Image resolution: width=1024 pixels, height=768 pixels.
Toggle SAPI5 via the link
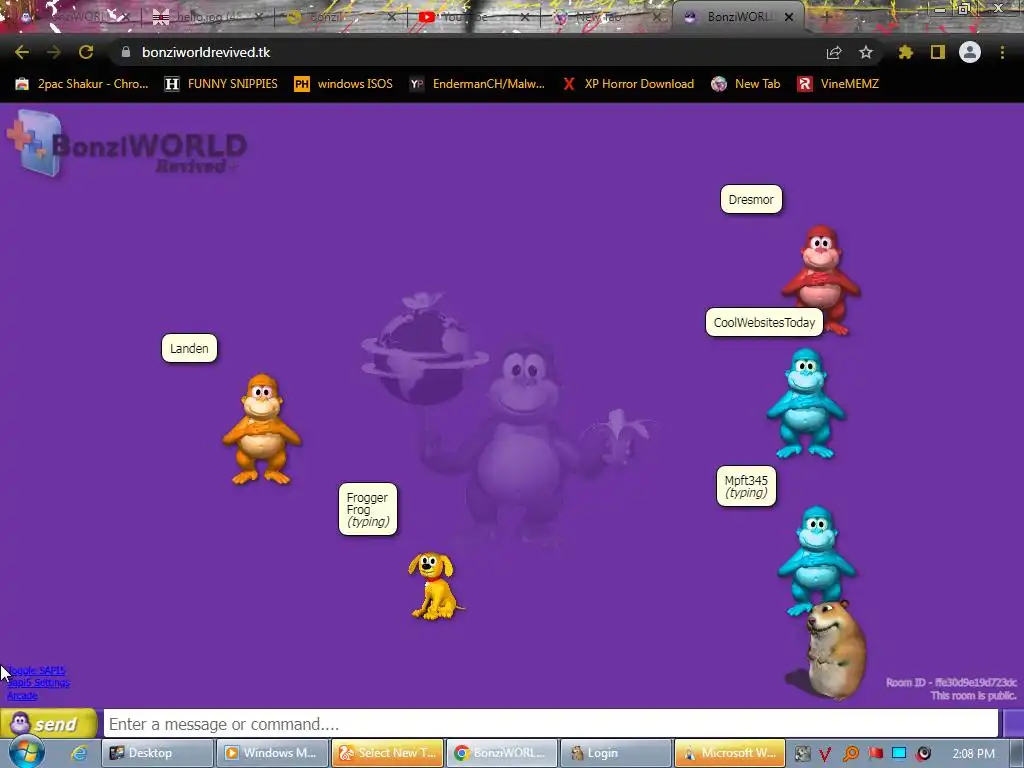coord(36,671)
